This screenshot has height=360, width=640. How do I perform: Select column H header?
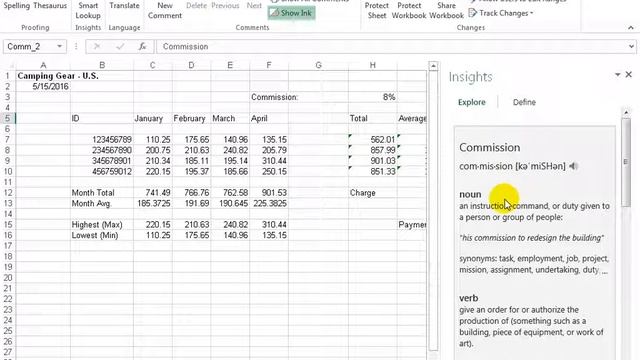pyautogui.click(x=373, y=65)
